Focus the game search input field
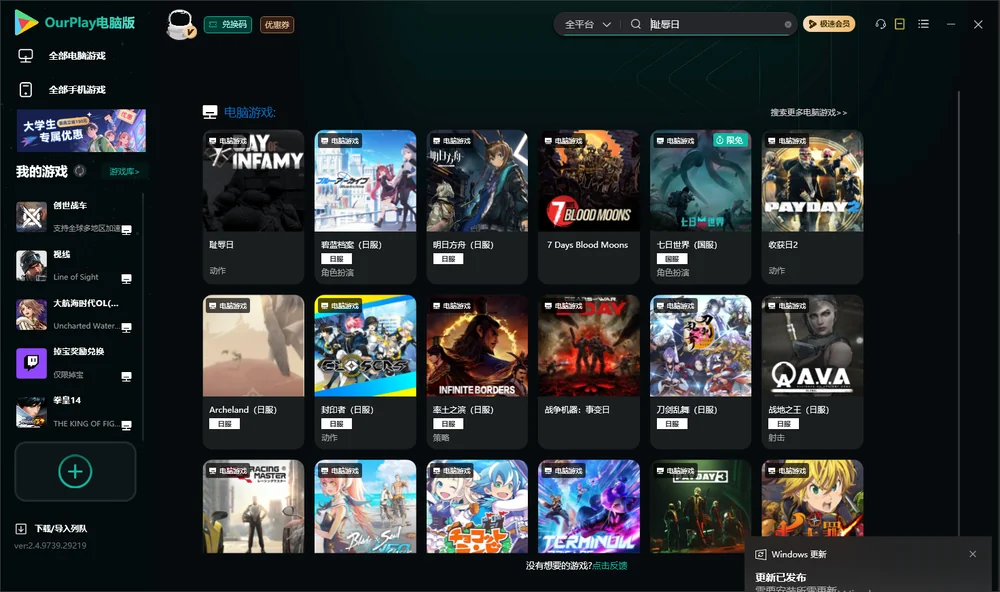Viewport: 1000px width, 592px height. [x=716, y=24]
